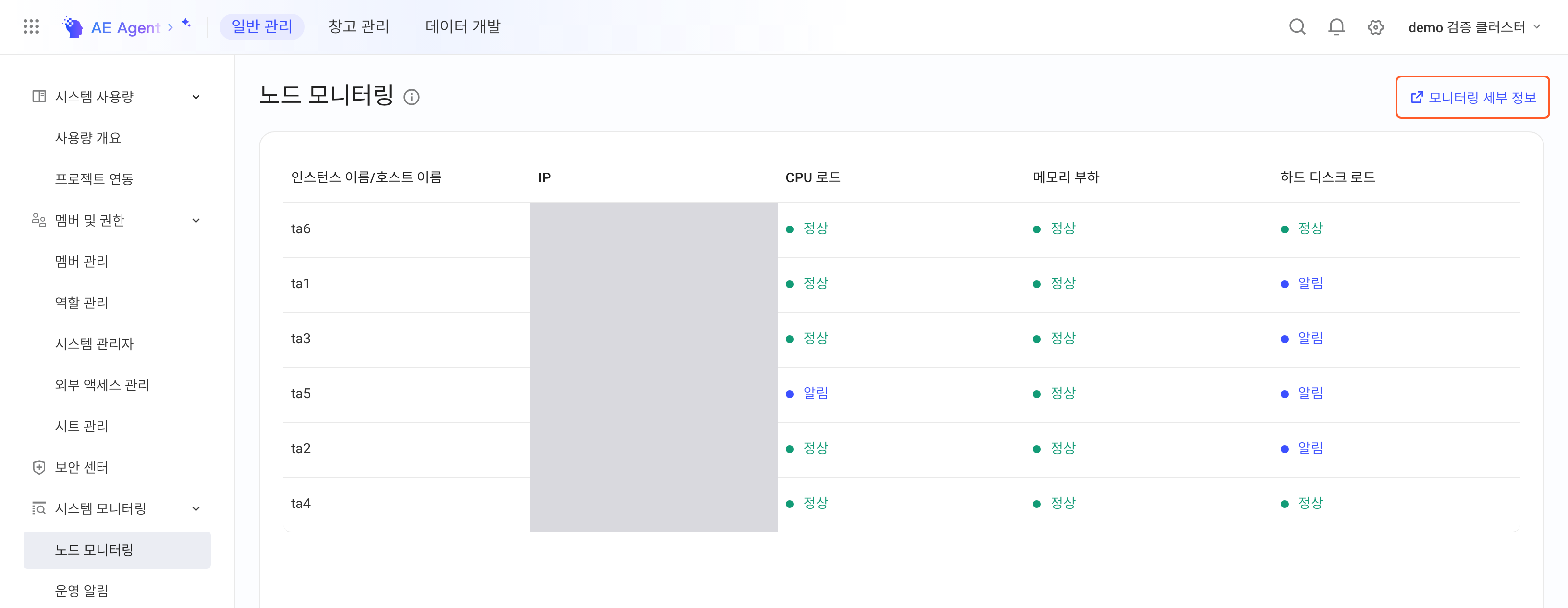
Task: Open 외부 액세스 관리 in the sidebar
Action: tap(102, 384)
